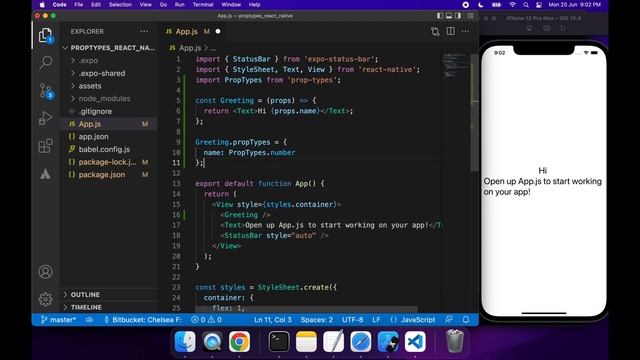Open Finder from the dock
The width and height of the screenshot is (640, 360).
[185, 341]
